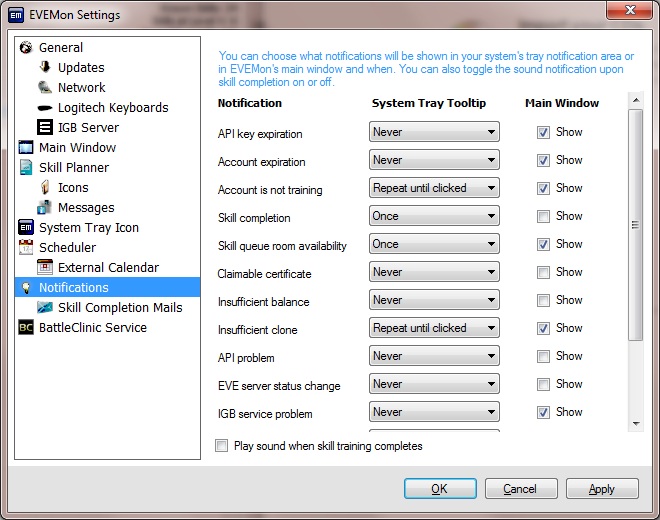The image size is (660, 520).
Task: Open API key expiration tooltip dropdown
Action: [x=434, y=132]
